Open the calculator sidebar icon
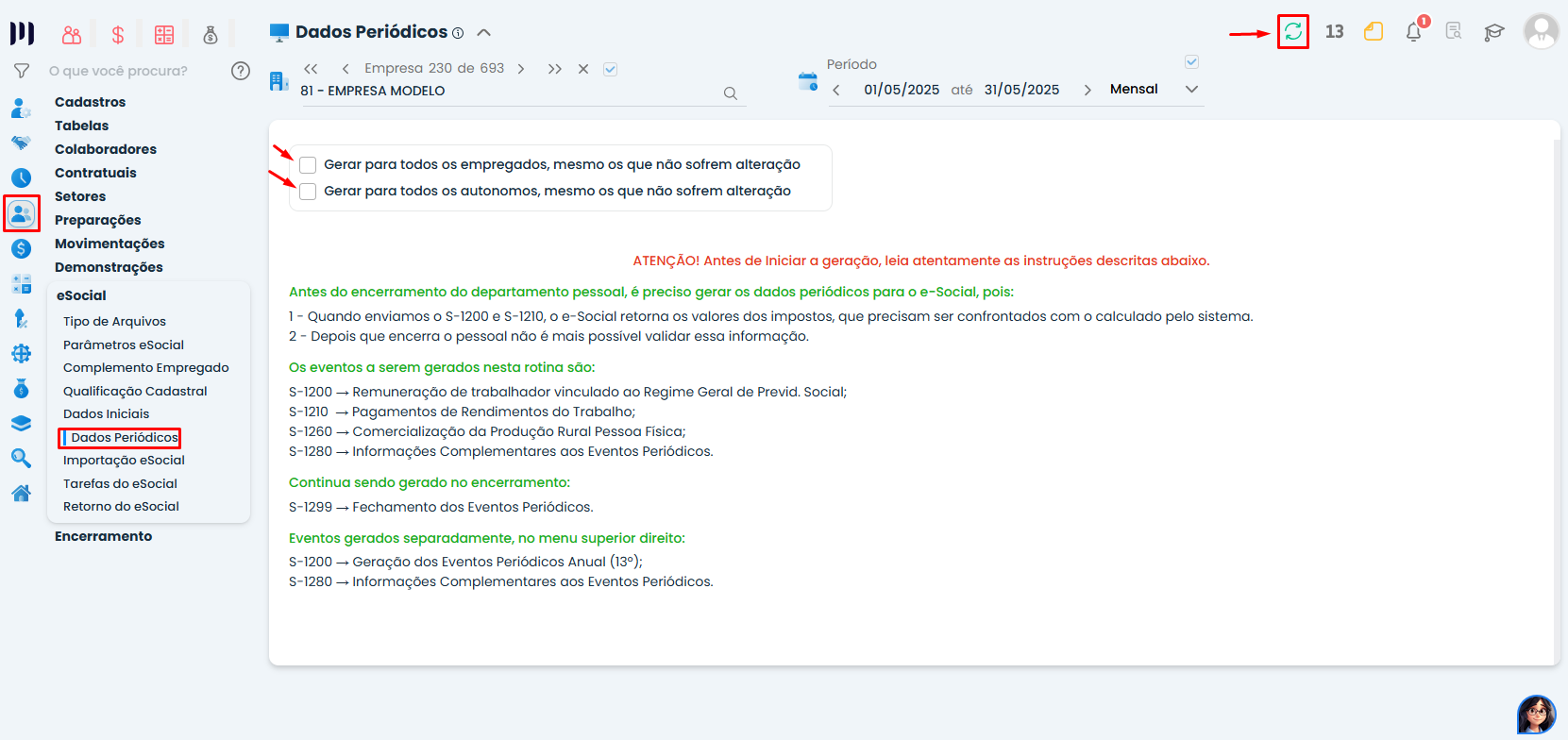 point(21,284)
